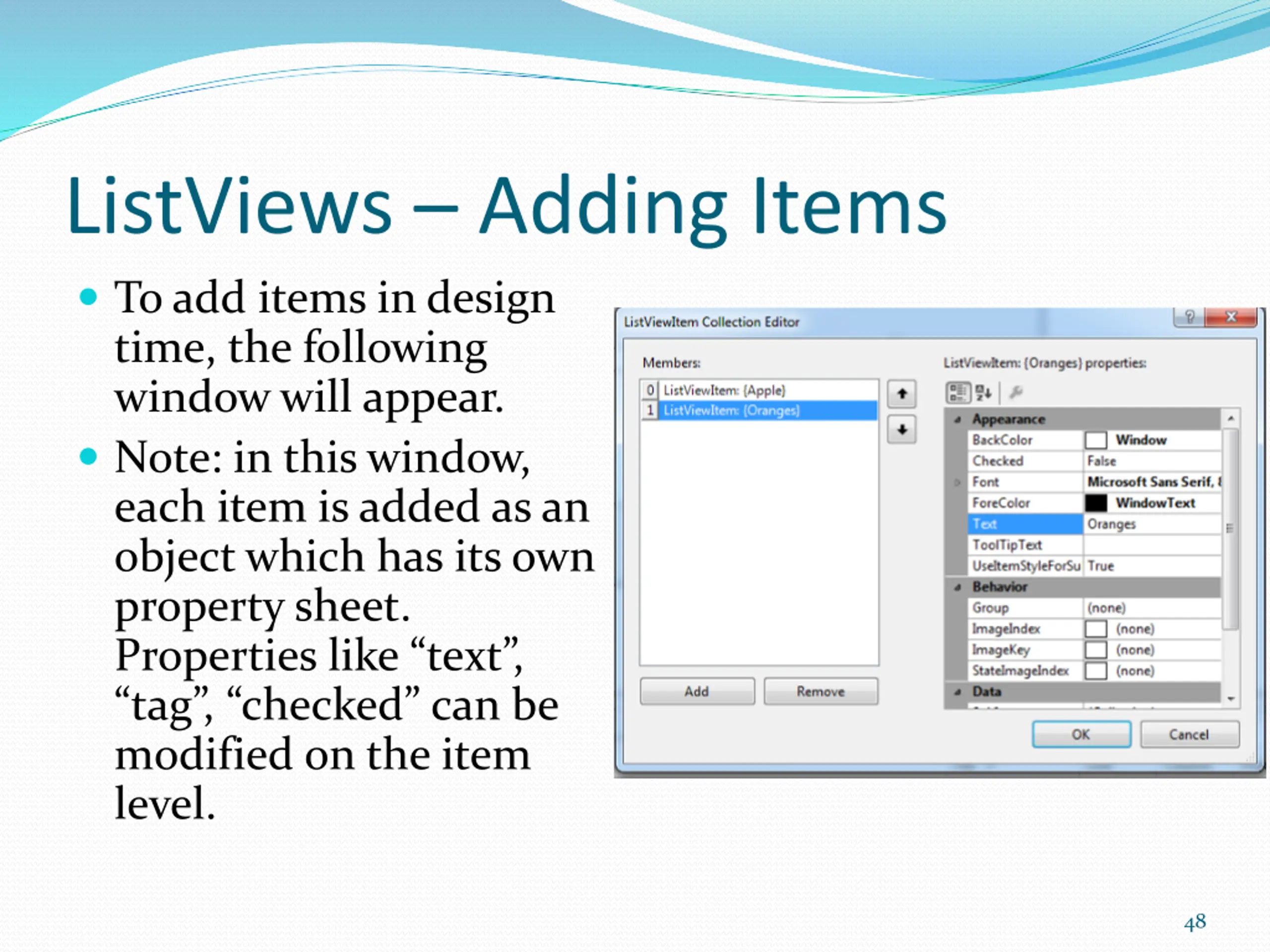Select the StateImageIndex property row
1270x952 pixels.
pyautogui.click(x=1094, y=671)
